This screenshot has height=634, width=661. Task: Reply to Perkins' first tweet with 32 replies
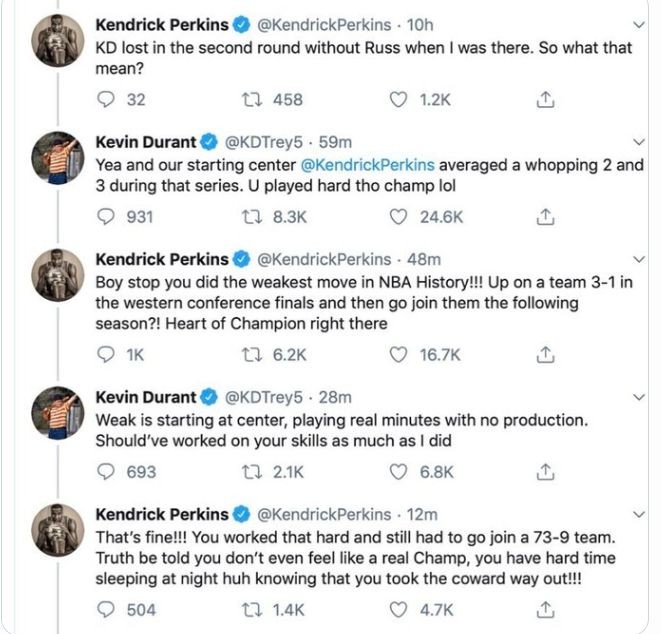[x=106, y=100]
